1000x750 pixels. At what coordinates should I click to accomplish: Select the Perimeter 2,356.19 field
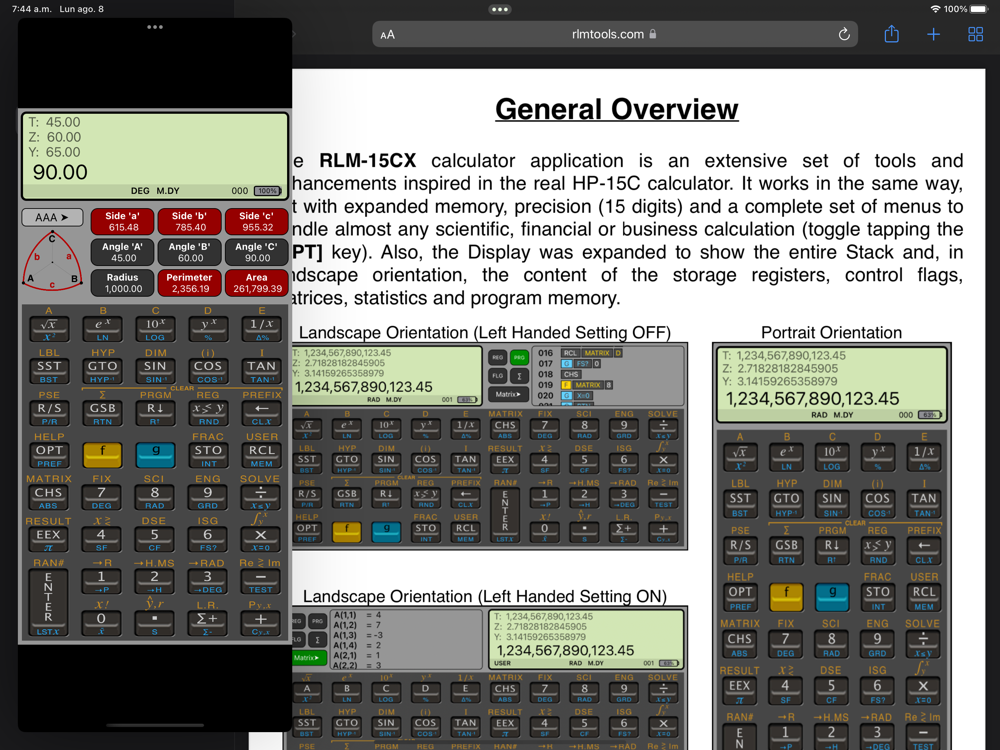(190, 283)
